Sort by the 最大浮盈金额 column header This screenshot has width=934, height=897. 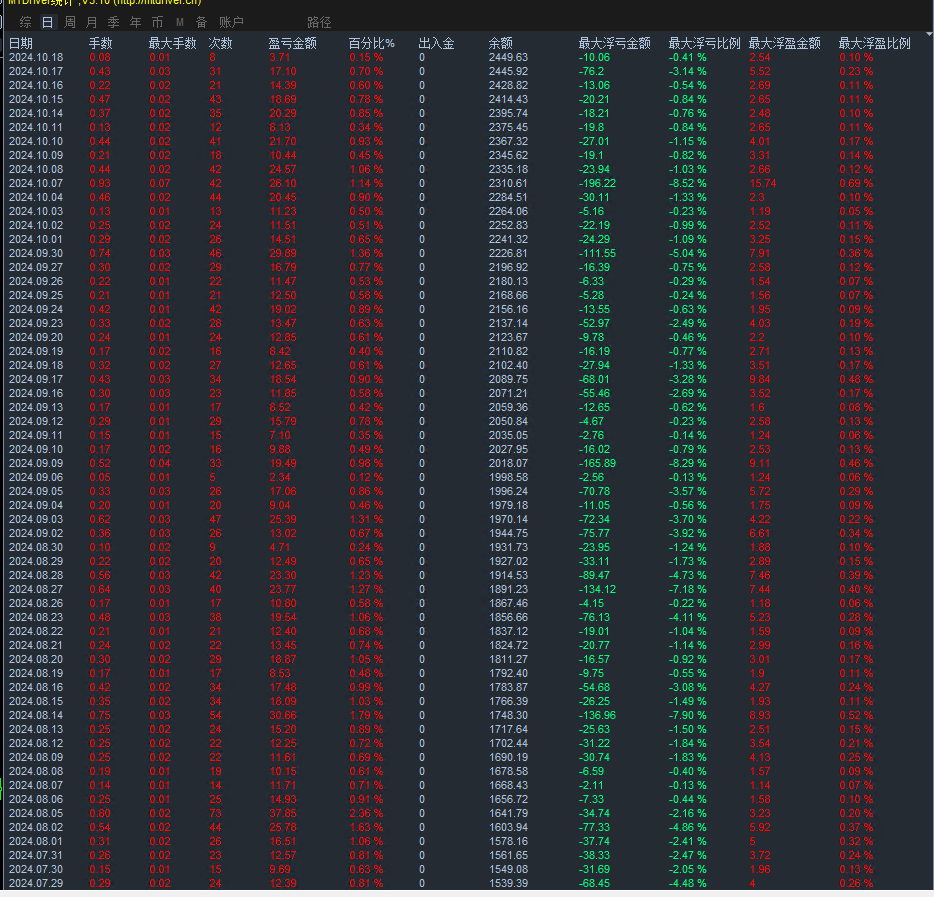[784, 43]
